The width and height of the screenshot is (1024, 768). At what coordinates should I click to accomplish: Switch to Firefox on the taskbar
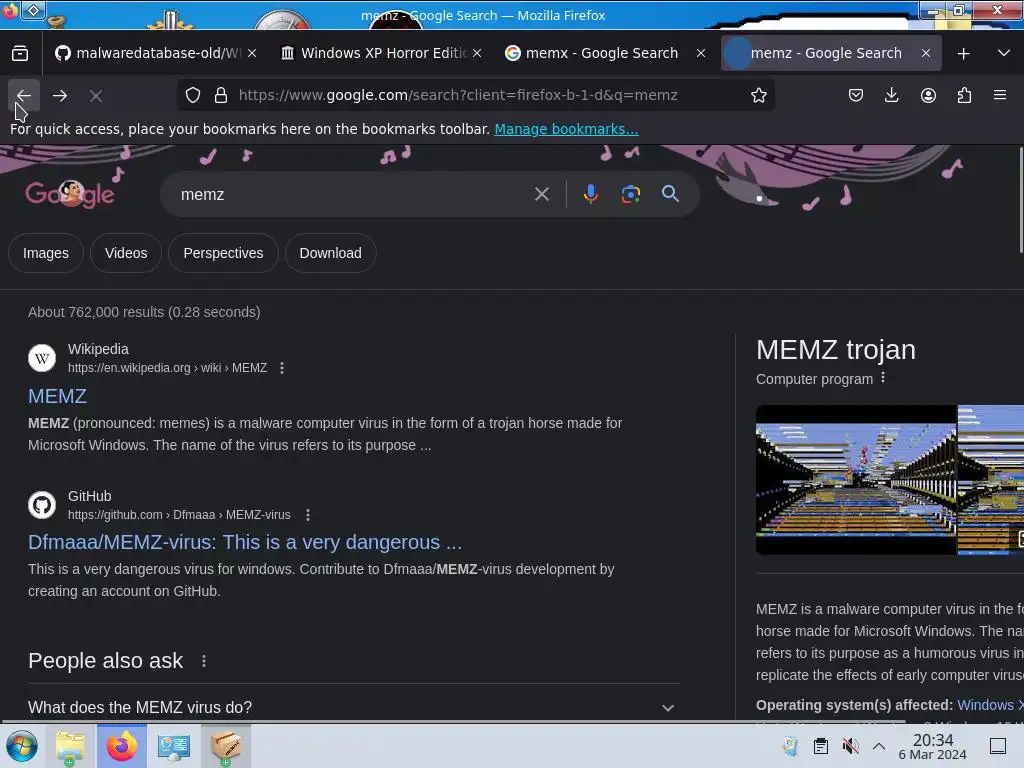(121, 746)
